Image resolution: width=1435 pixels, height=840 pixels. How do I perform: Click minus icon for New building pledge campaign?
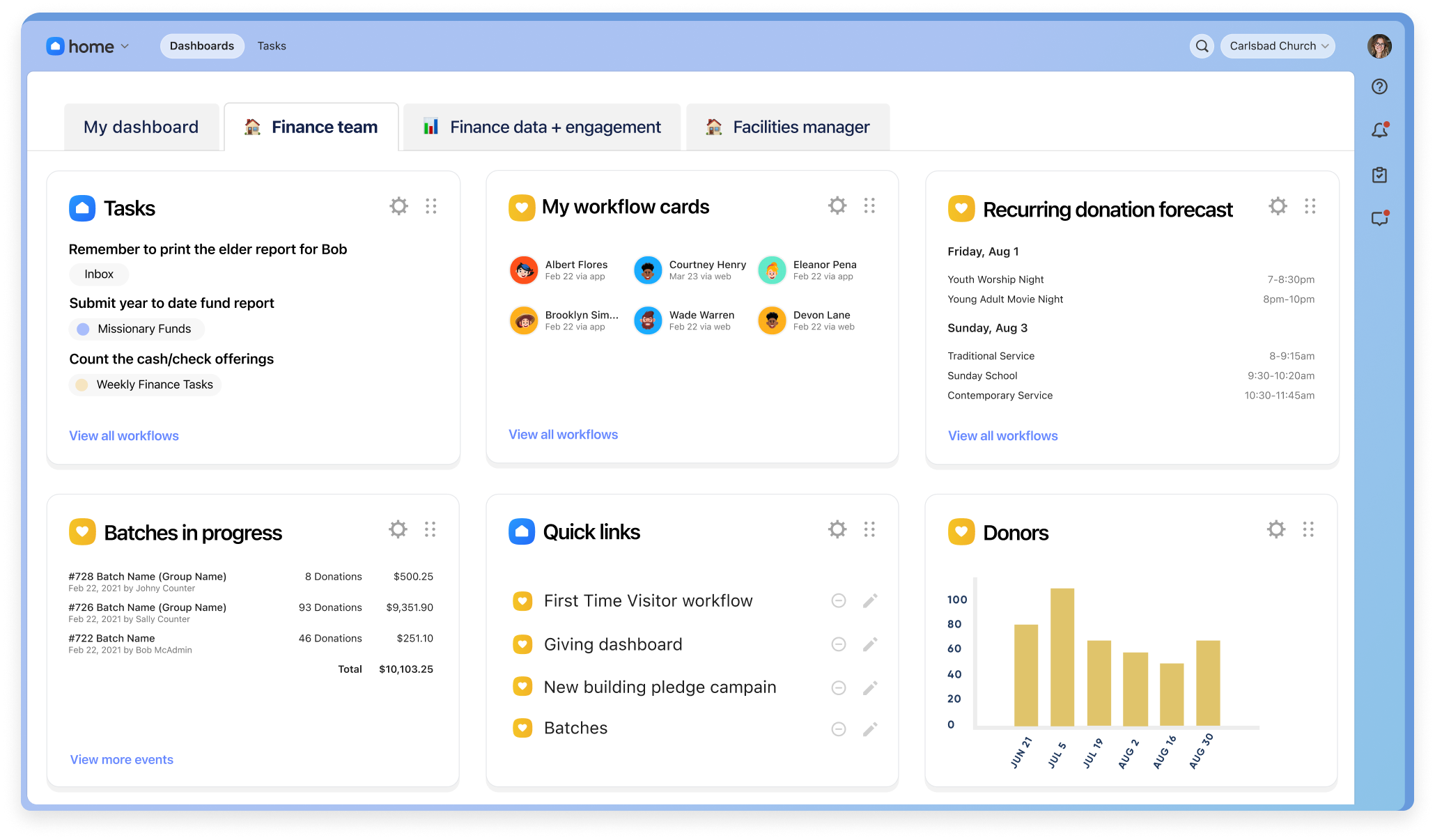tap(839, 688)
